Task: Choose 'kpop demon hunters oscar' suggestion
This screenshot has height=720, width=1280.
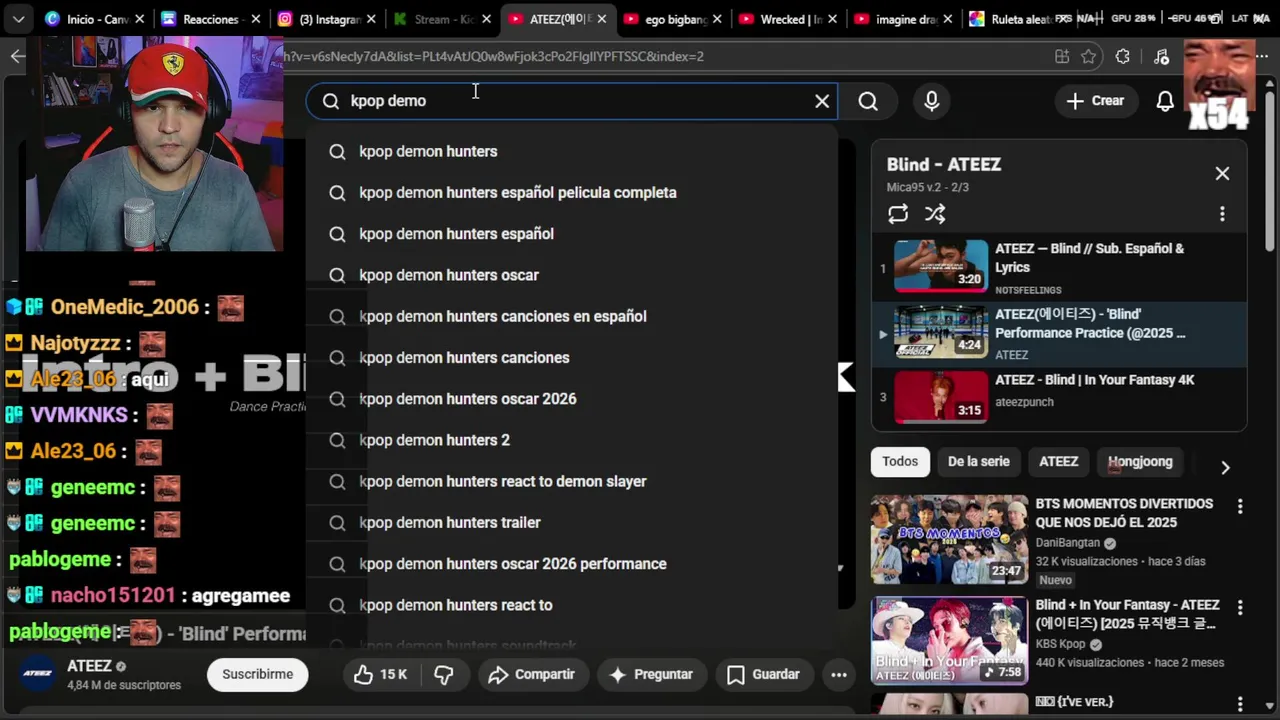Action: [x=571, y=275]
